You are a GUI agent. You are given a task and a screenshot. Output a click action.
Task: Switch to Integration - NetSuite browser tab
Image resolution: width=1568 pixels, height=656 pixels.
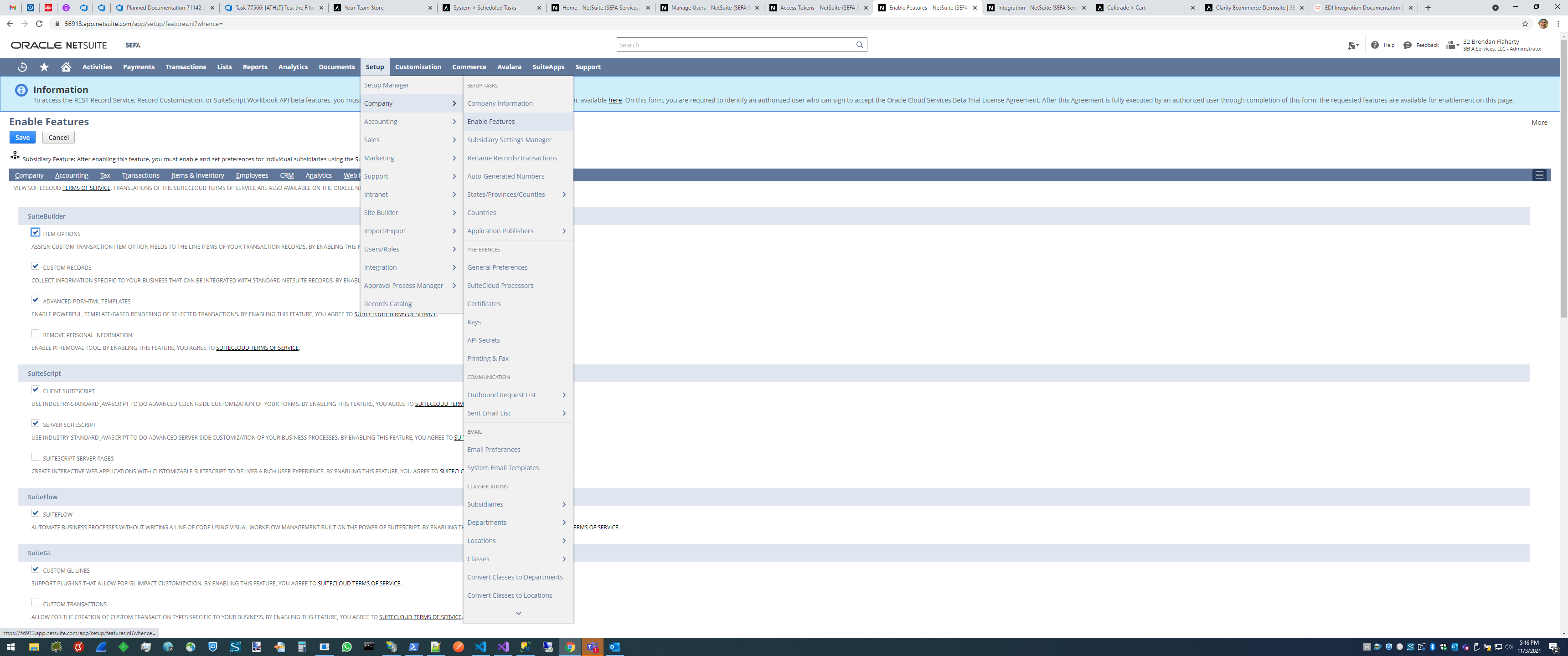pos(1036,8)
